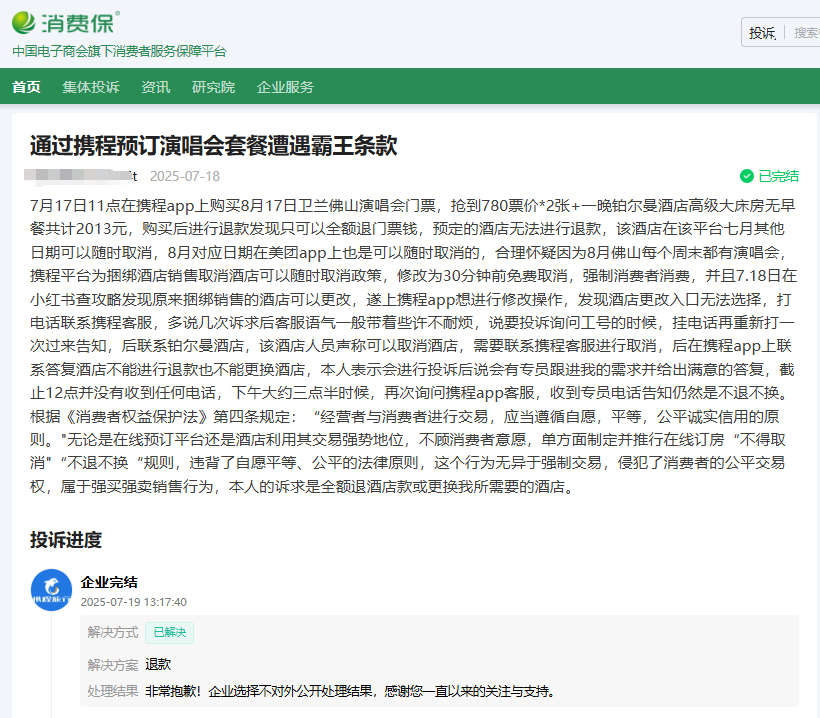Click the blurred complainant username

pos(81,176)
